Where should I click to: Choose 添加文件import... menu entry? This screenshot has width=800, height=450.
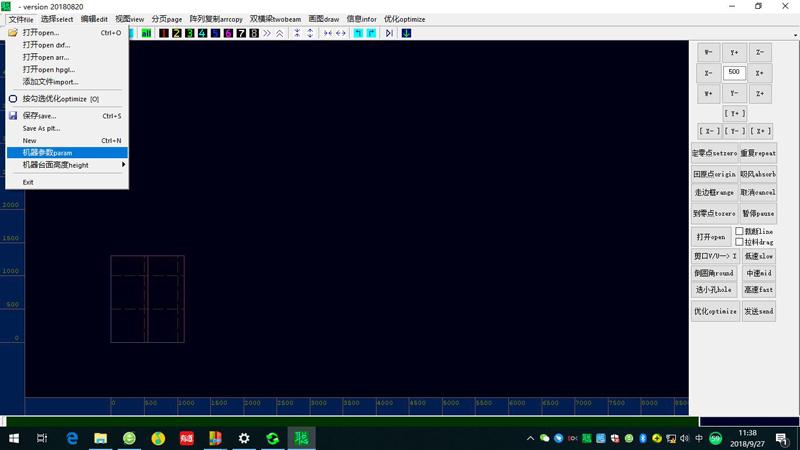(67, 82)
